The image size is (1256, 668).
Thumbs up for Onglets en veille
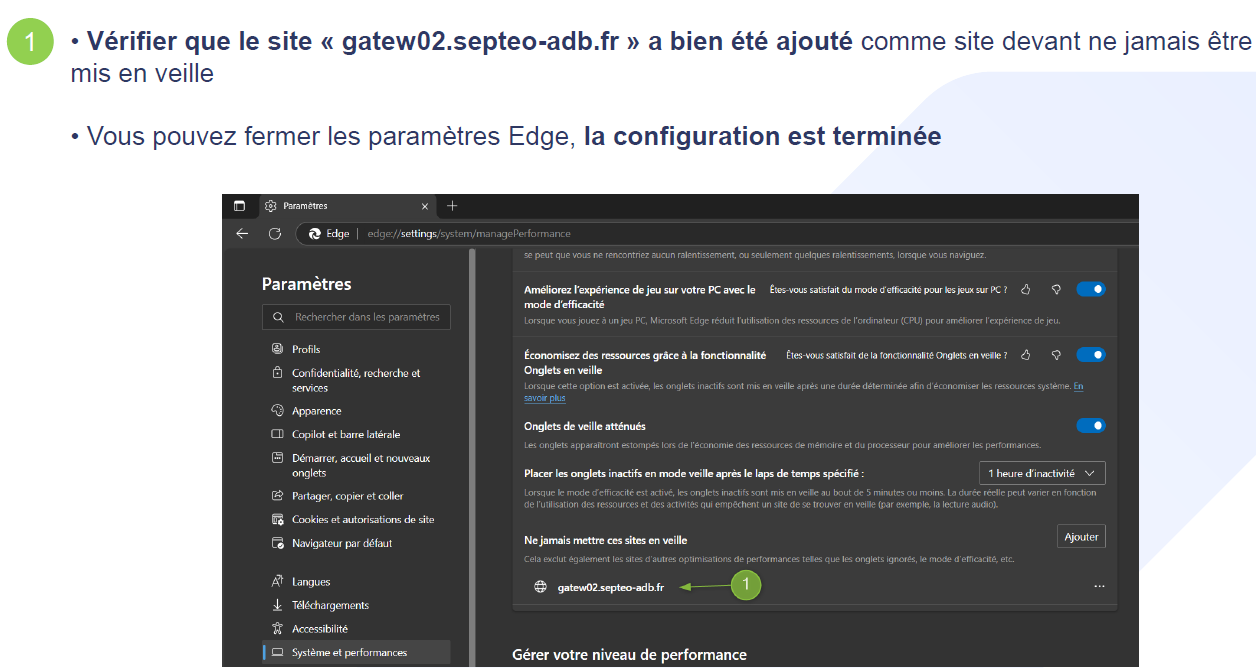click(1026, 355)
